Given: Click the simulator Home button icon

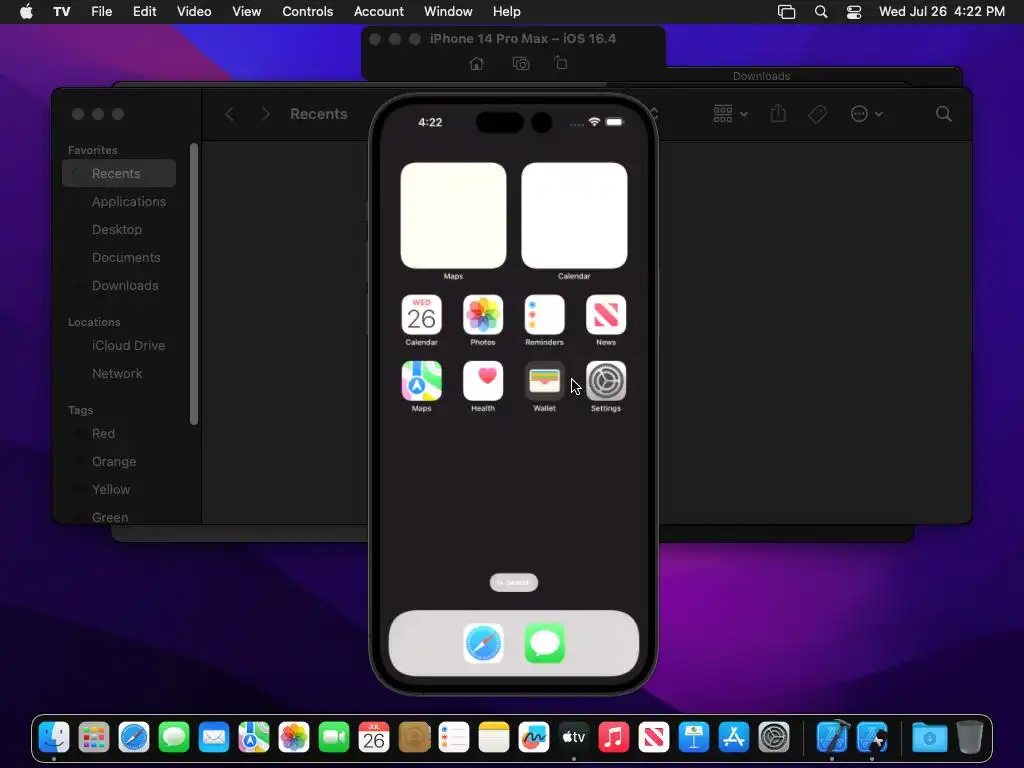Looking at the screenshot, I should click(477, 63).
